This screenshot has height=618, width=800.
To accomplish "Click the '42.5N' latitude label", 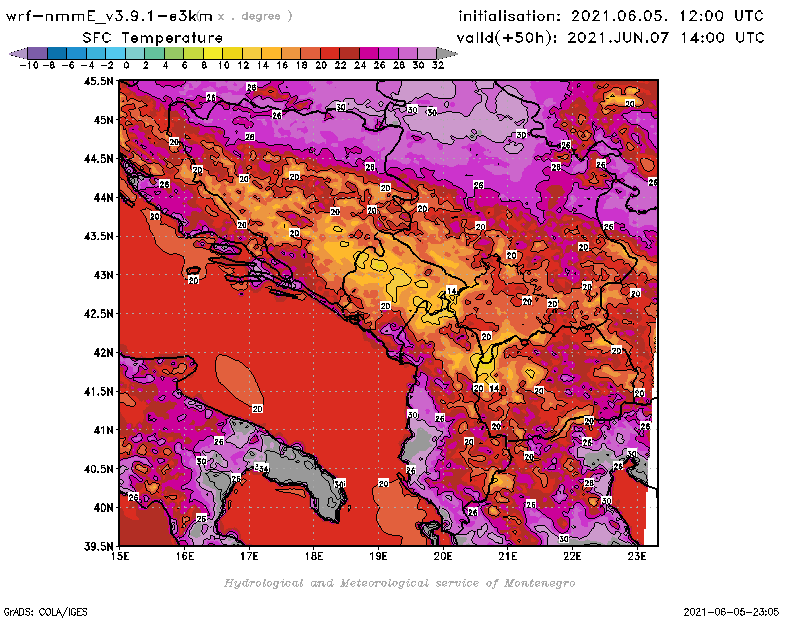I will coord(98,314).
